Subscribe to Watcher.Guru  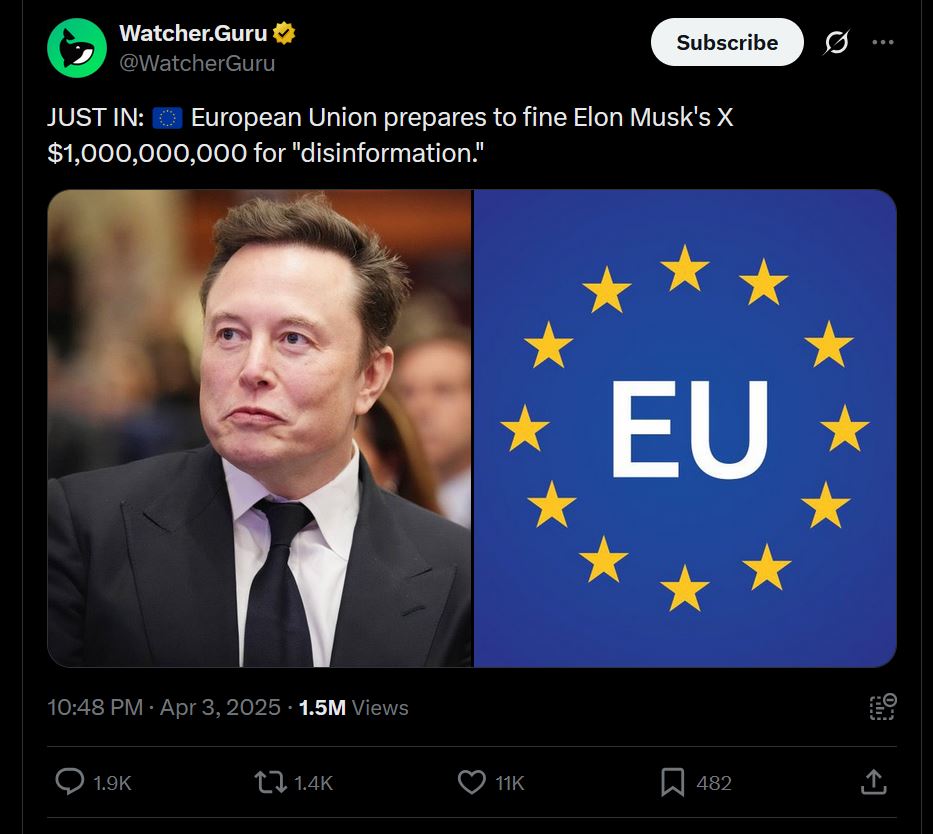(727, 42)
